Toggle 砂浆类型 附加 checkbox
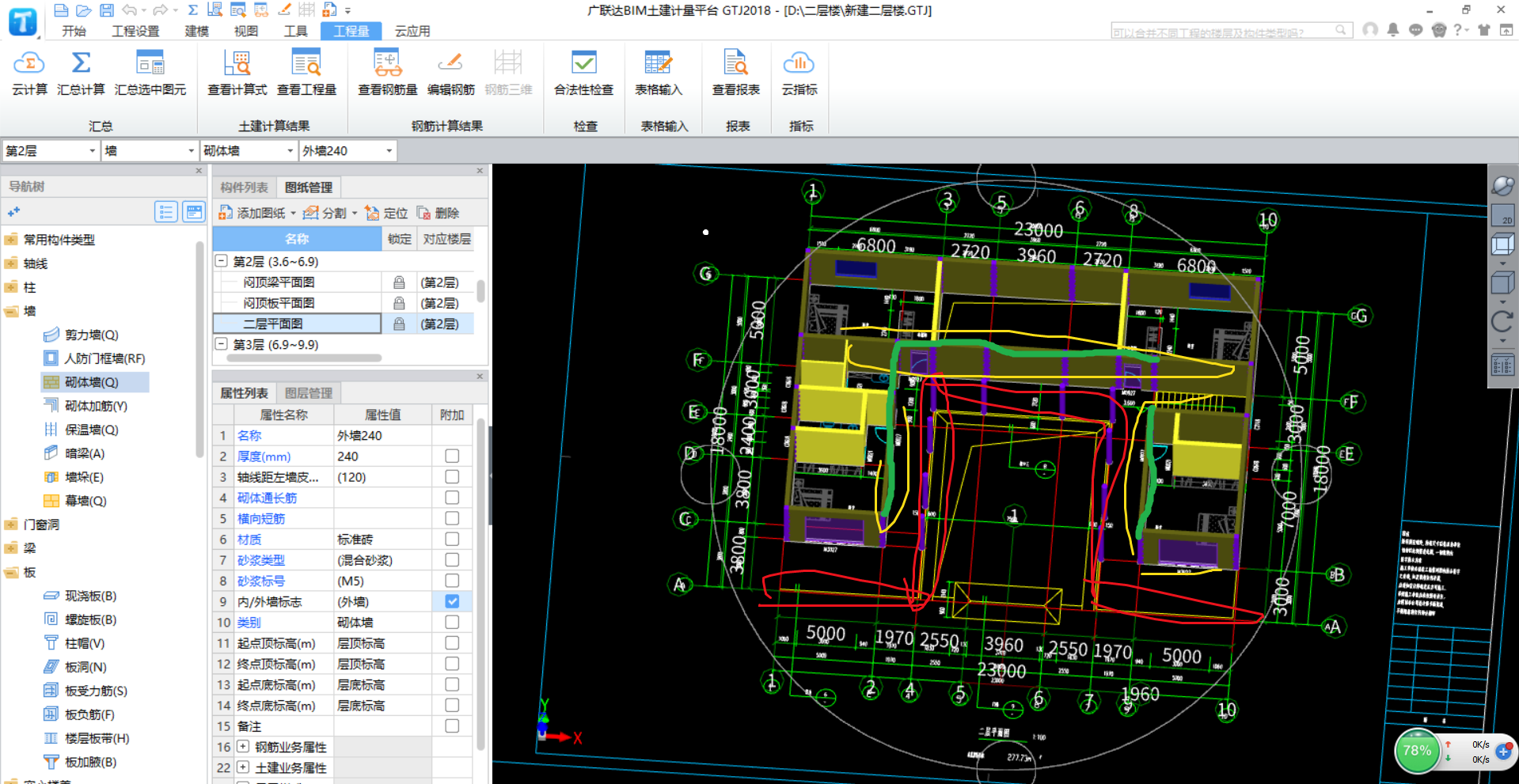 pos(452,559)
